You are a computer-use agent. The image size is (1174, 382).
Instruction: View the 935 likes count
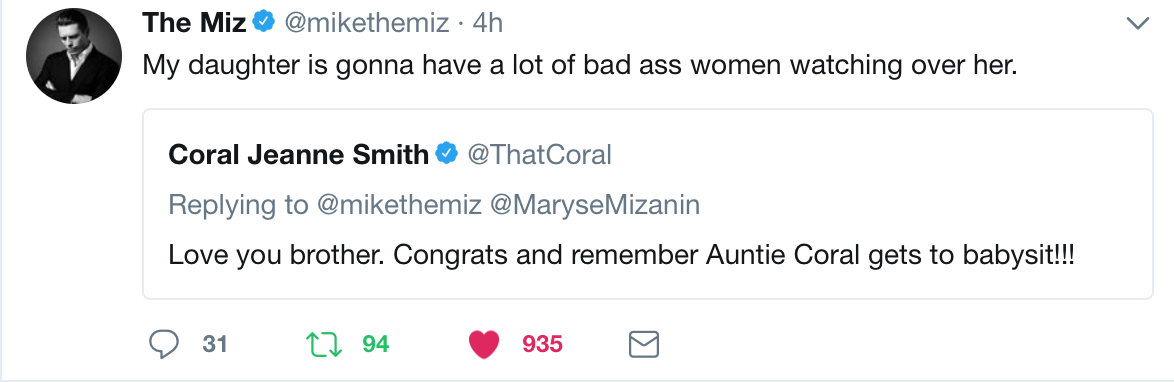[x=543, y=345]
